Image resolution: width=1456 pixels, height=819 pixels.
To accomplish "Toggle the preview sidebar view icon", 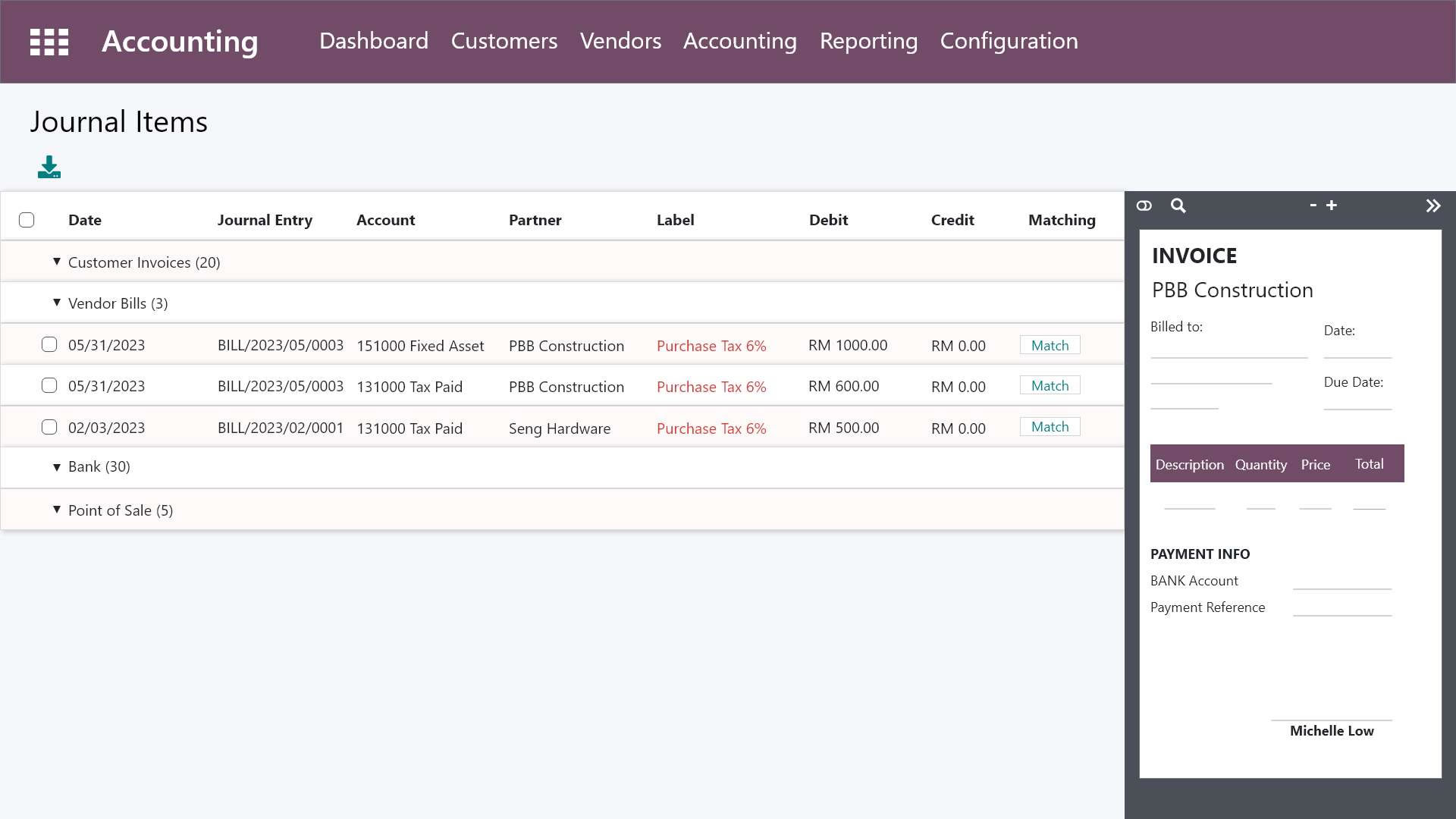I will 1144,206.
